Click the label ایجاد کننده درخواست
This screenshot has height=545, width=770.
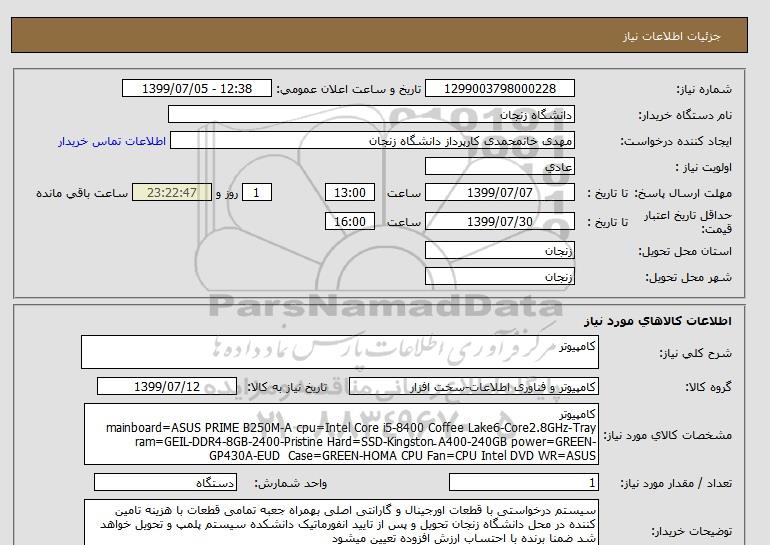(x=676, y=141)
